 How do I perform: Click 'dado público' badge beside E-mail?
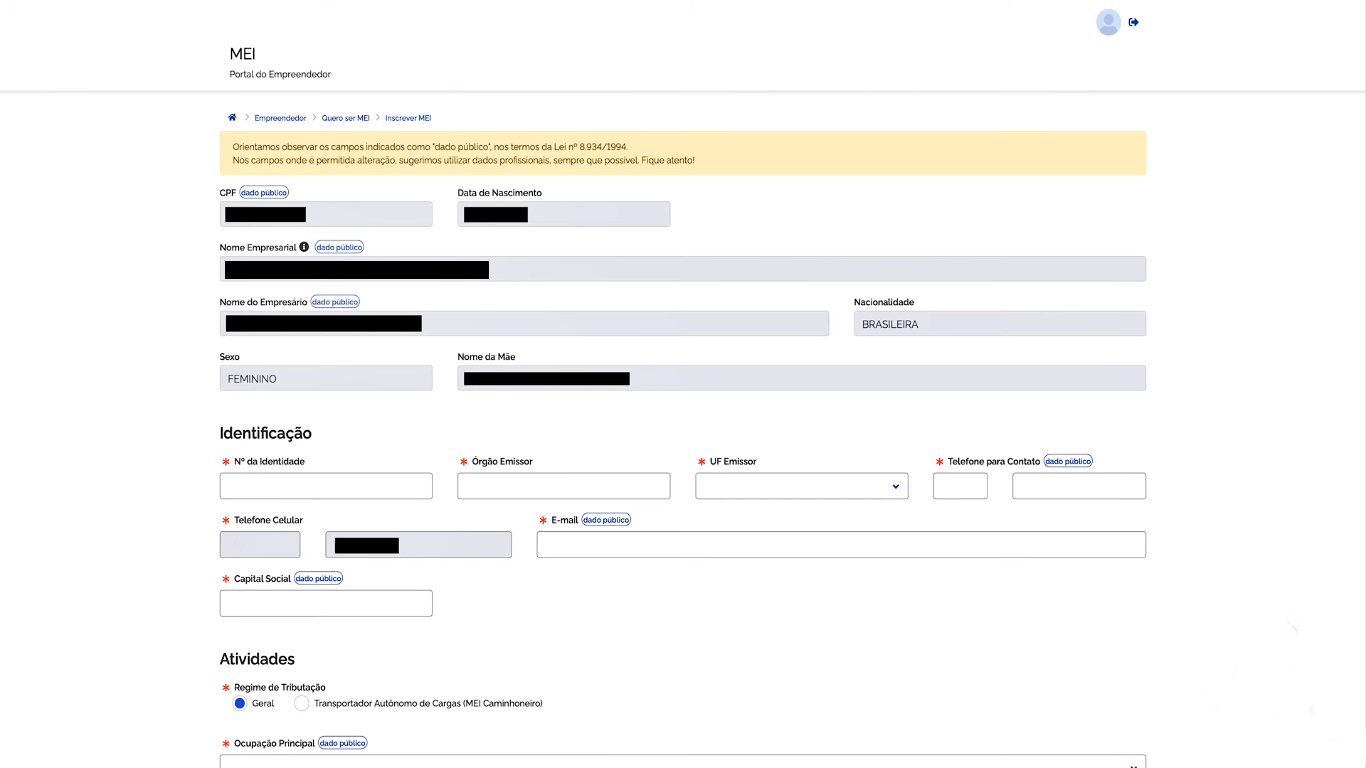606,520
